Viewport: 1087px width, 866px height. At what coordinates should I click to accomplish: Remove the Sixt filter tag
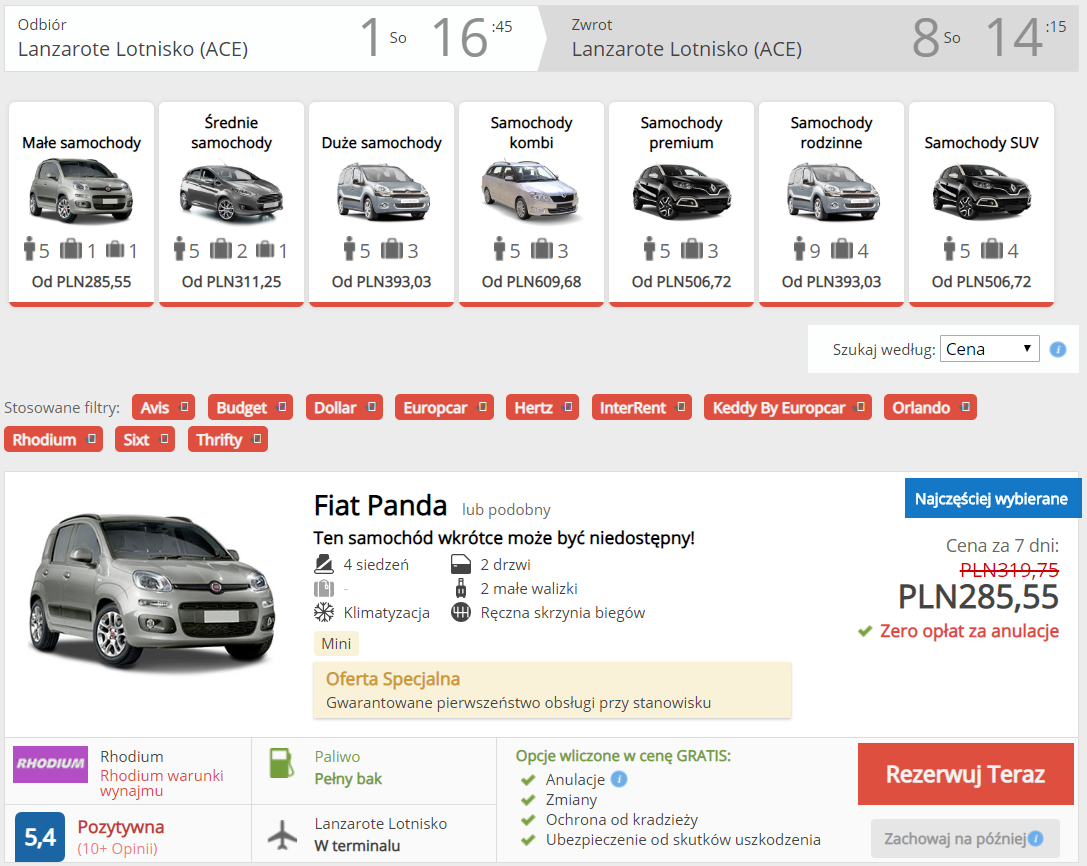pos(164,439)
